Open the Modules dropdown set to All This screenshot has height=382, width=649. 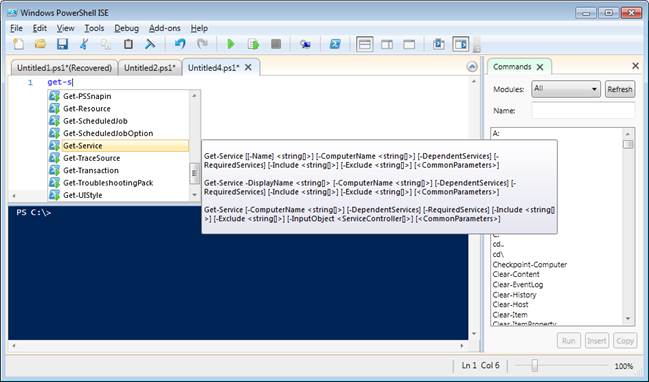point(565,89)
